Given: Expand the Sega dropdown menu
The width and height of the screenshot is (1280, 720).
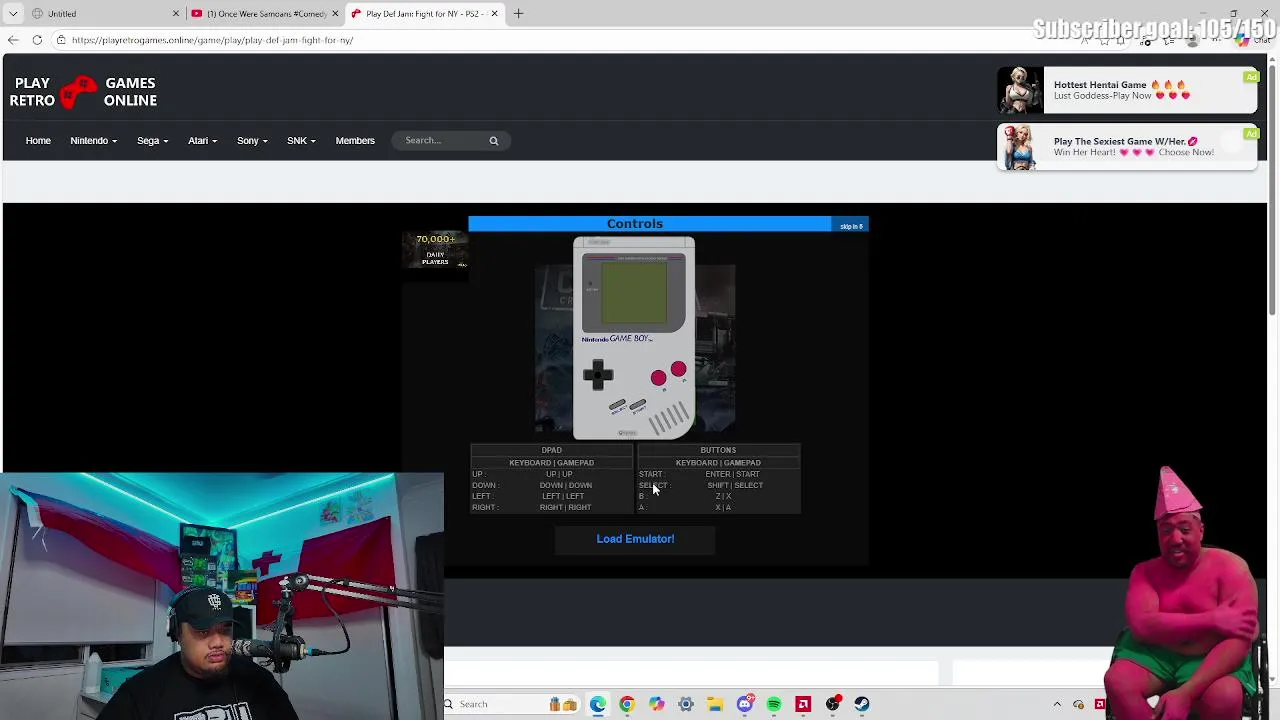Looking at the screenshot, I should coord(152,140).
